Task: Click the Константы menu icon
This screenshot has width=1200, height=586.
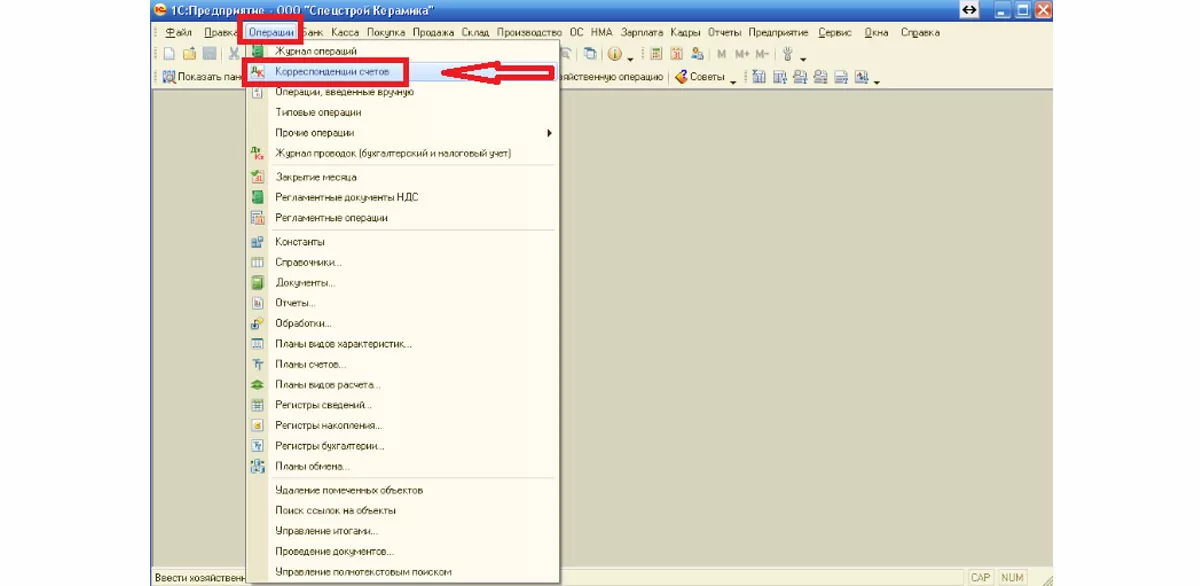Action: 257,242
